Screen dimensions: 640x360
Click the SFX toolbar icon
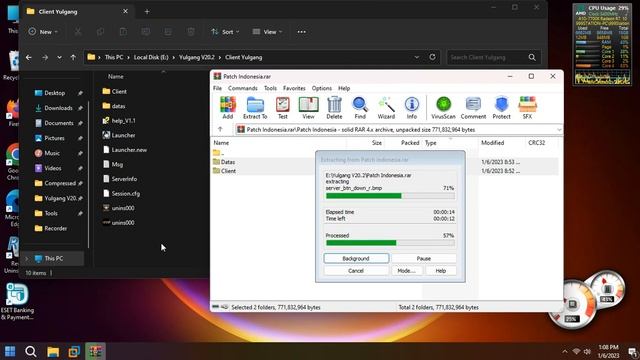point(527,108)
